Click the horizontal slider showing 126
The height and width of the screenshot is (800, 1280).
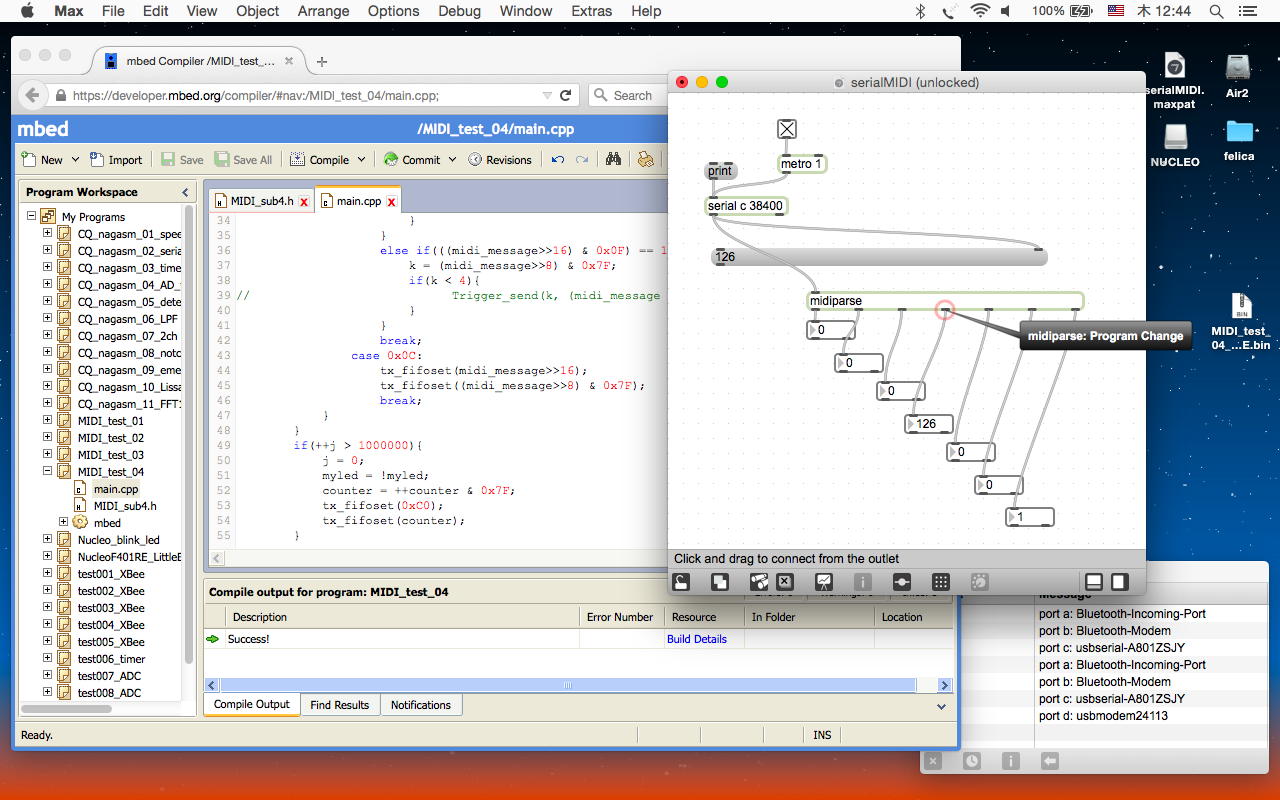[880, 257]
